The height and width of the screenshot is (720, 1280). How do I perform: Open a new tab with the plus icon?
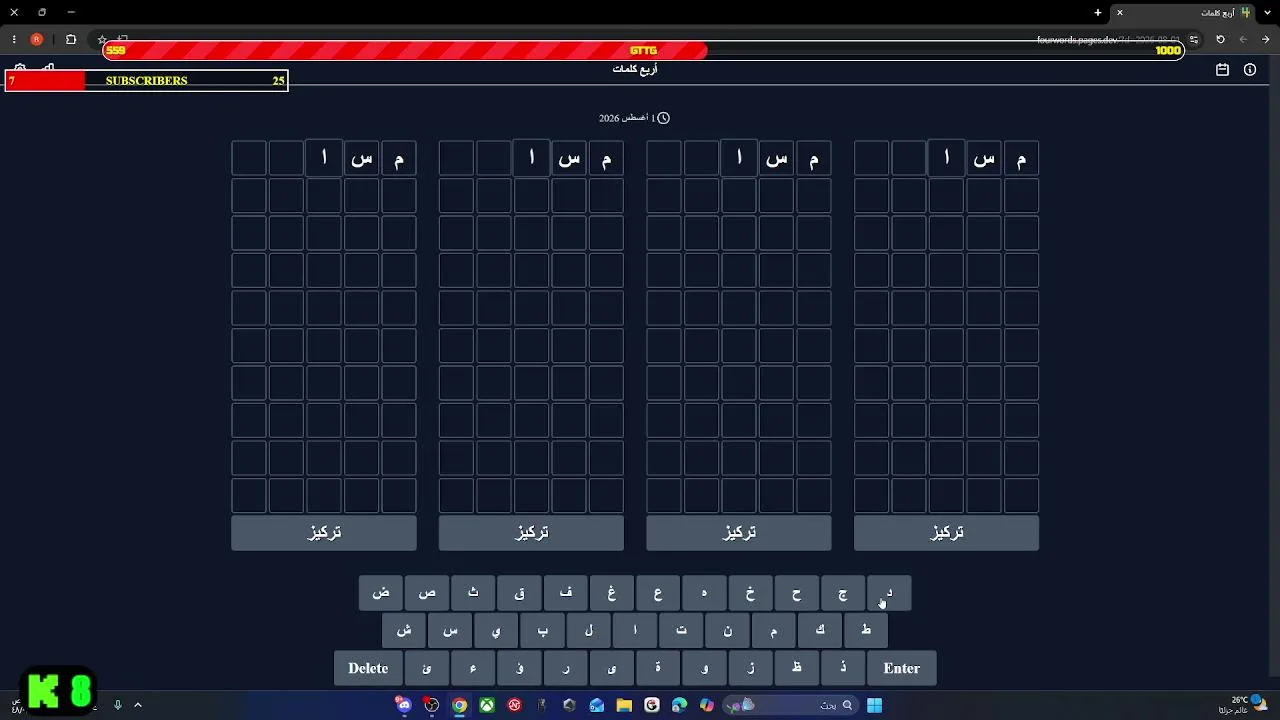[x=1098, y=12]
